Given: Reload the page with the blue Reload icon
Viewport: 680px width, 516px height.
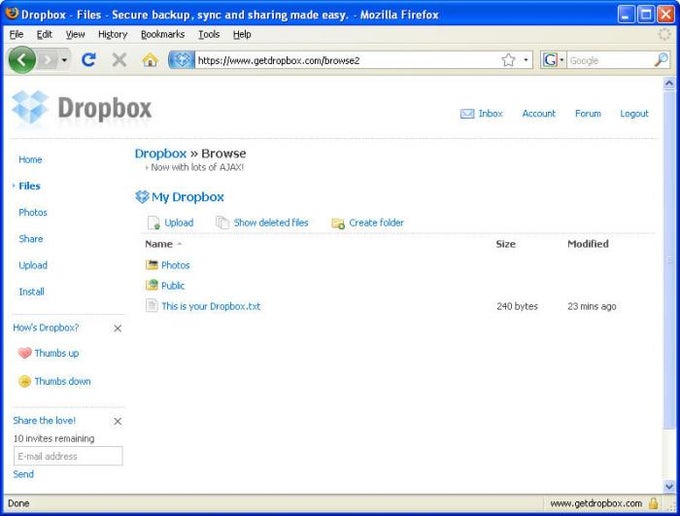Looking at the screenshot, I should [x=89, y=60].
